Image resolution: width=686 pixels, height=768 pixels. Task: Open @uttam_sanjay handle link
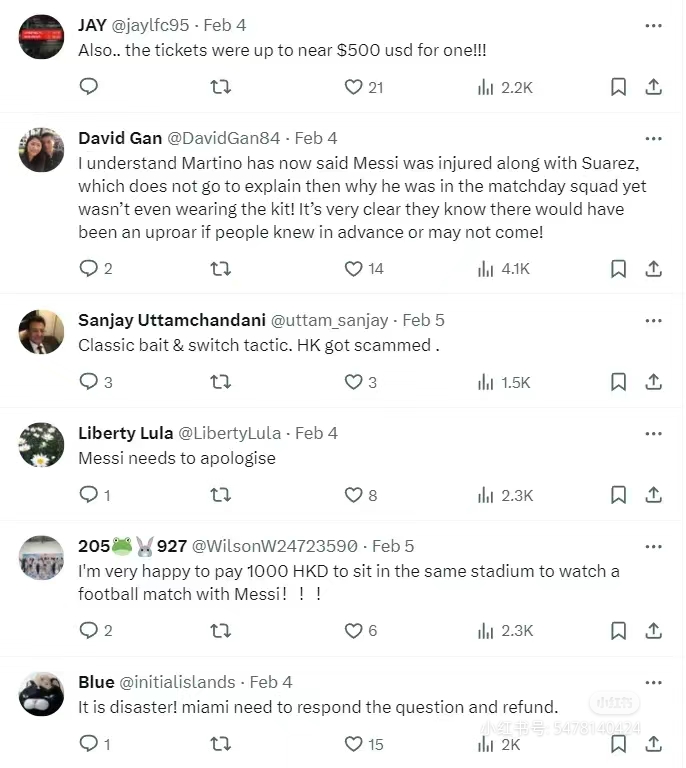(x=332, y=320)
